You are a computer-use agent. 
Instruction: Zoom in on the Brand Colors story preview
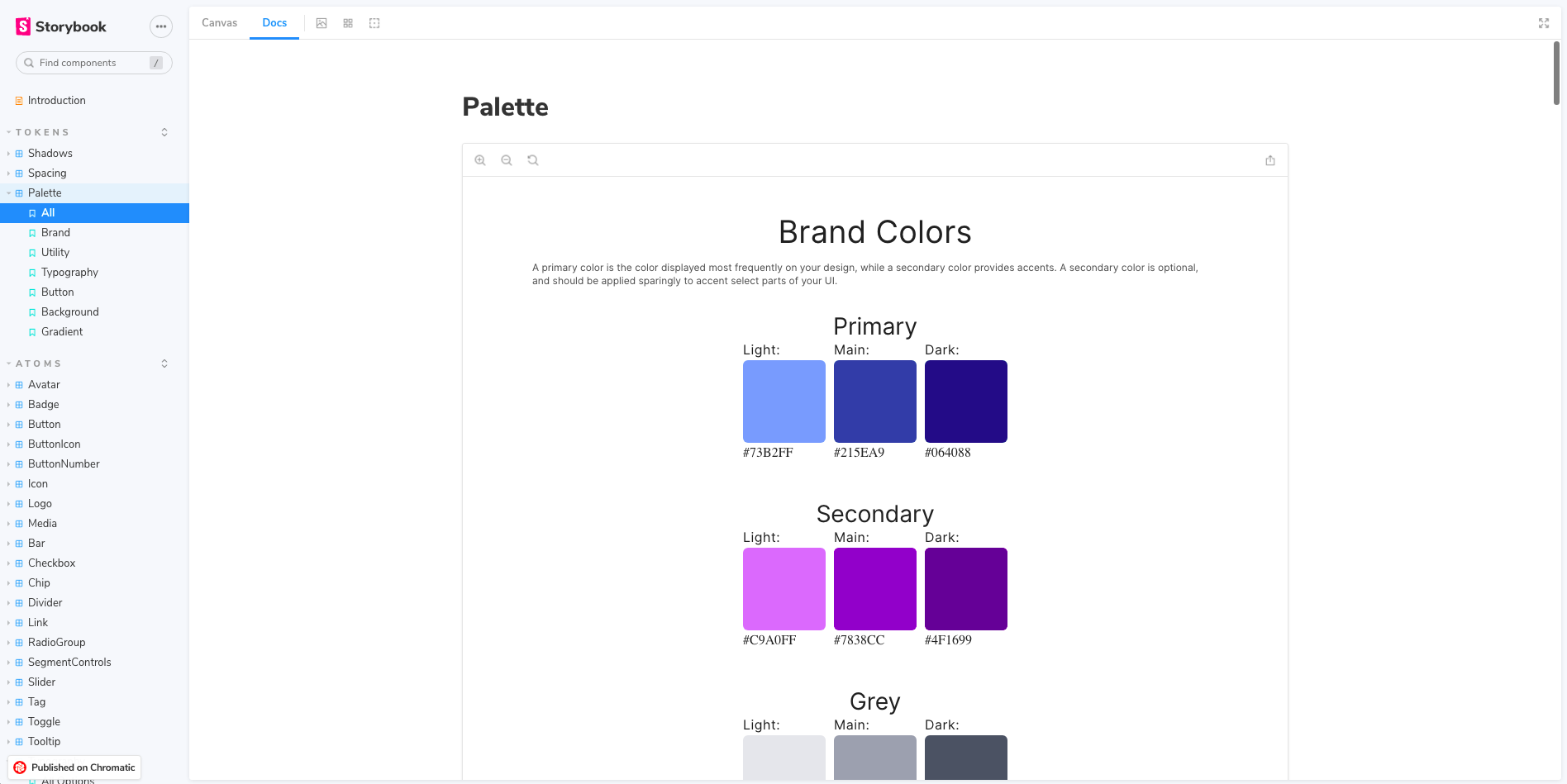(480, 159)
